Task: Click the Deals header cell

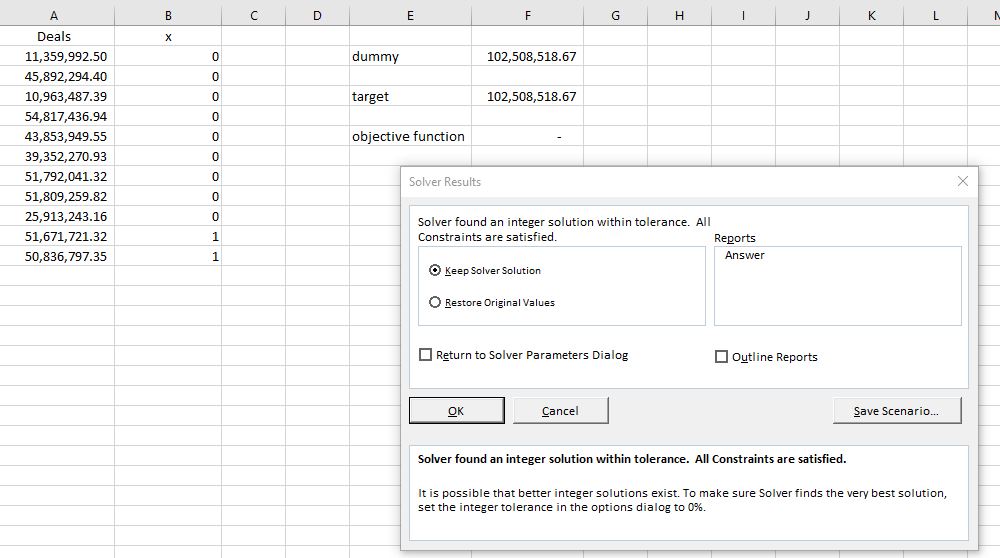Action: click(x=57, y=36)
